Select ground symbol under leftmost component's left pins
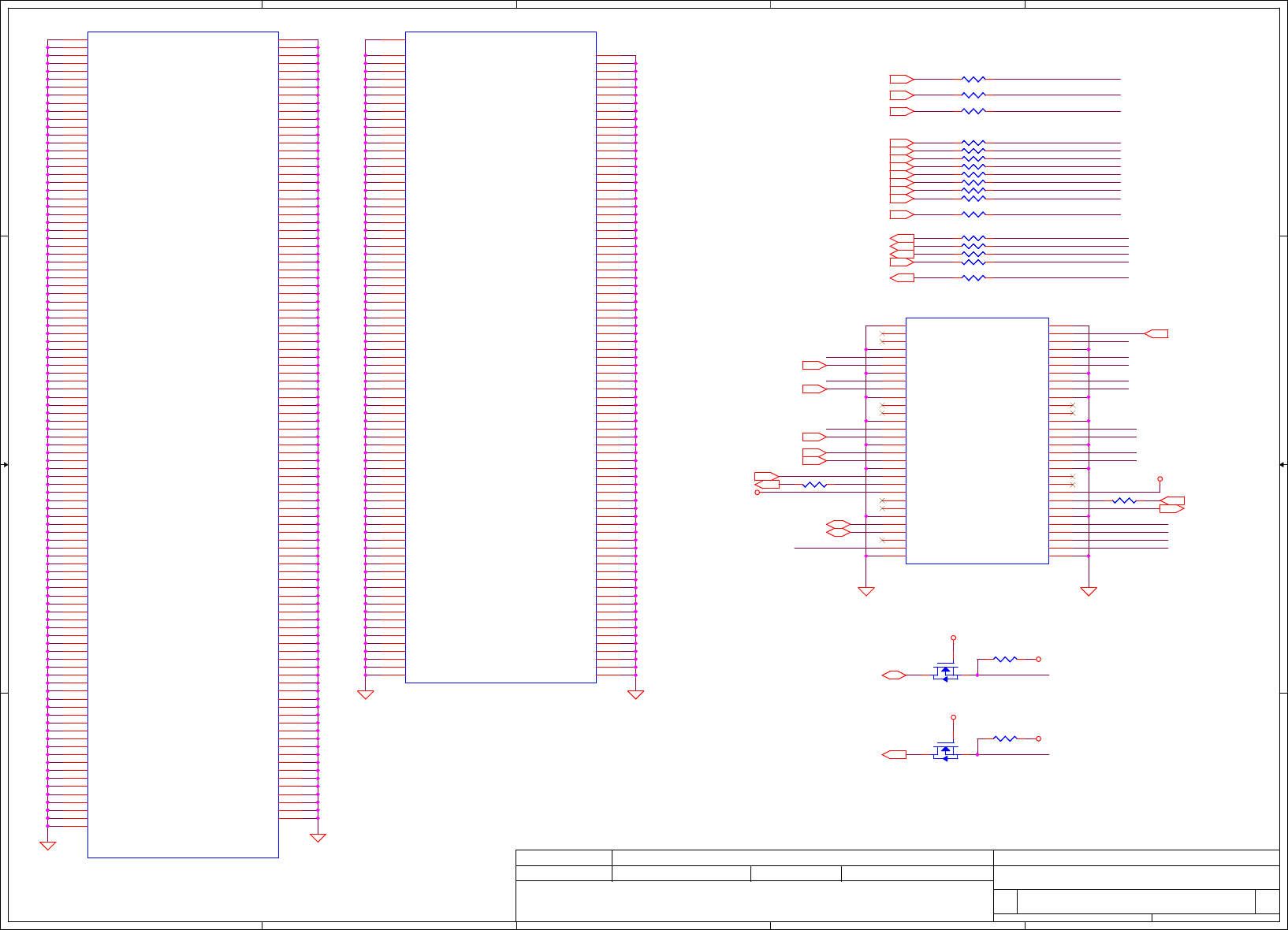Viewport: 1288px width, 930px height. coord(47,846)
